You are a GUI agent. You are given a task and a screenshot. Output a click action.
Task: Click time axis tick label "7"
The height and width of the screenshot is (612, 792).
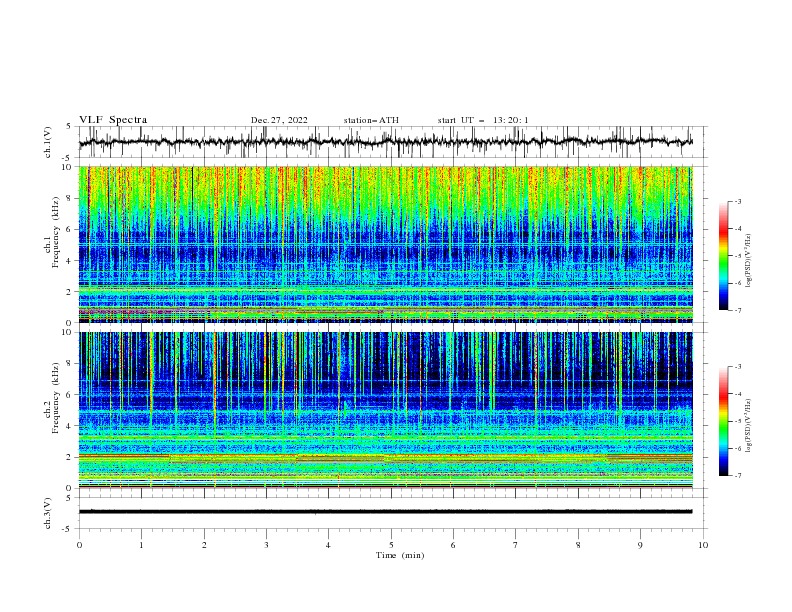click(516, 545)
